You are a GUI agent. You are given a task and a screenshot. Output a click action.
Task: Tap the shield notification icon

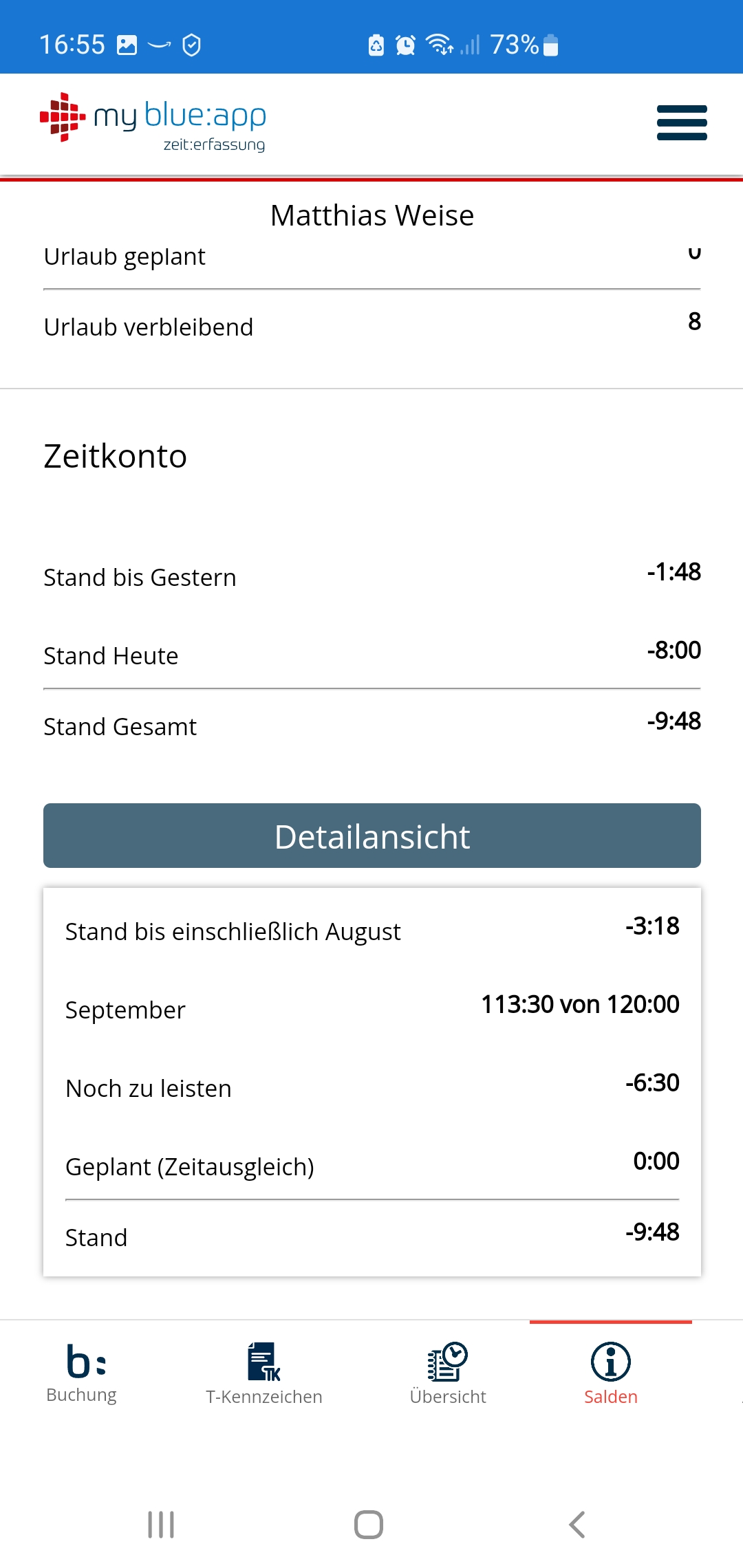[191, 45]
